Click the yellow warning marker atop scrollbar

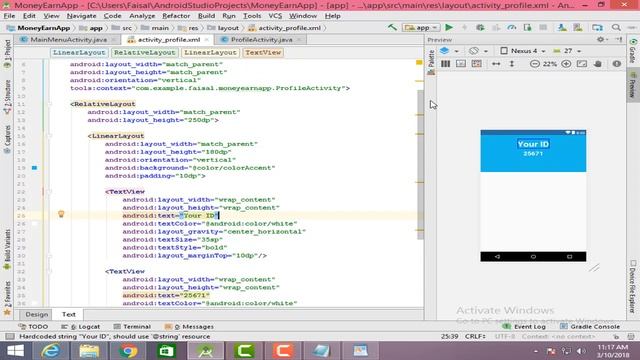tap(419, 62)
